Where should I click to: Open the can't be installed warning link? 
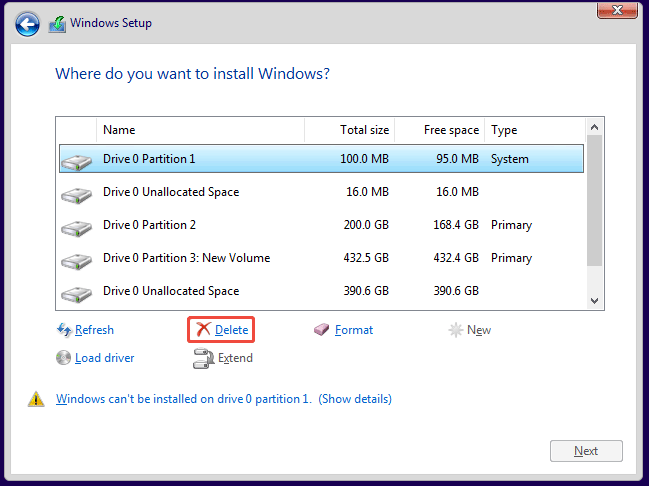184,399
